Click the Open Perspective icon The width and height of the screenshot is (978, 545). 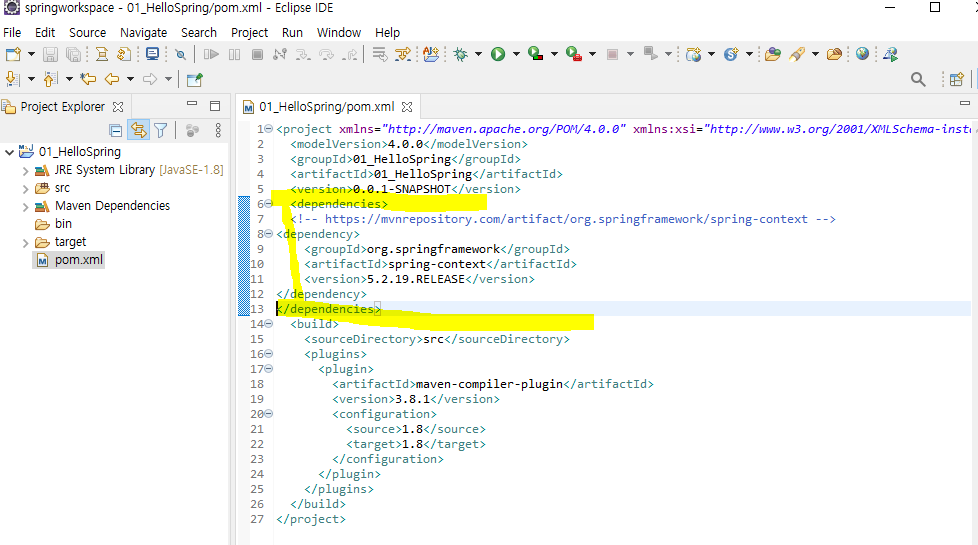(x=956, y=79)
